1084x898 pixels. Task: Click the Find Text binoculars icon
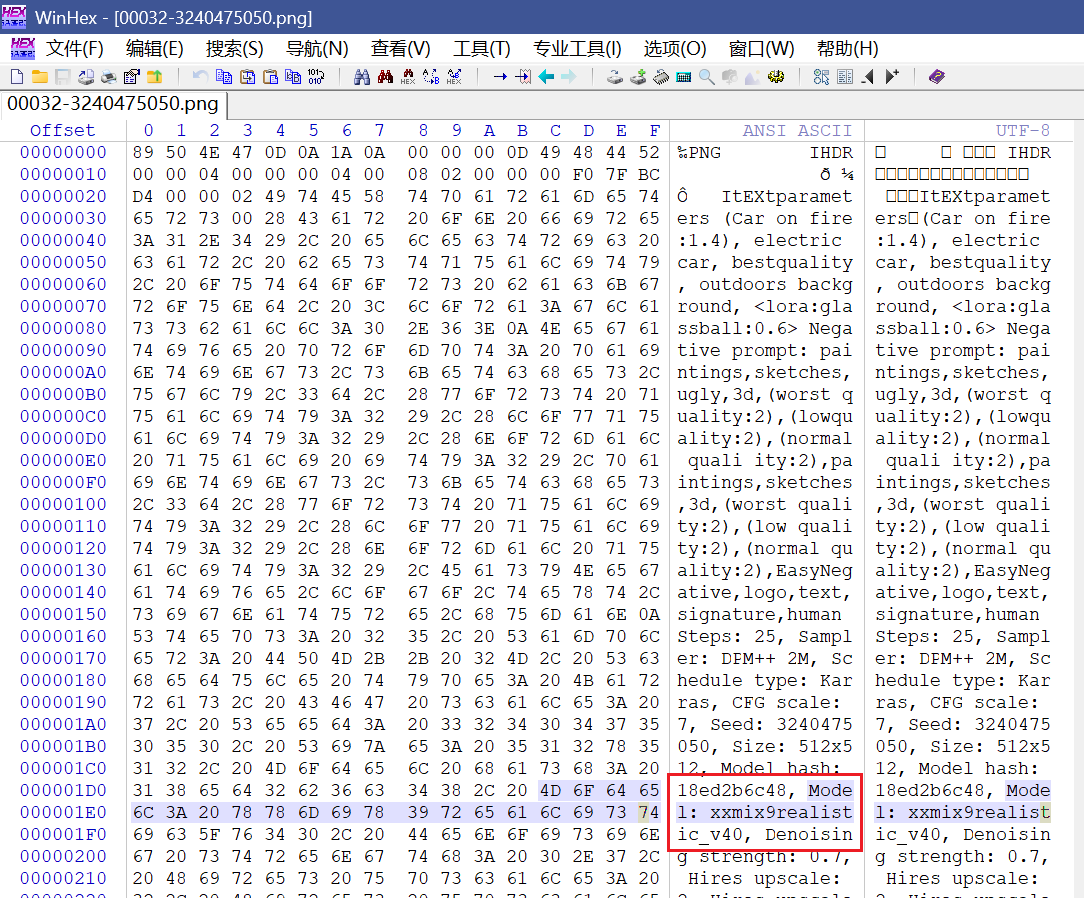[362, 77]
